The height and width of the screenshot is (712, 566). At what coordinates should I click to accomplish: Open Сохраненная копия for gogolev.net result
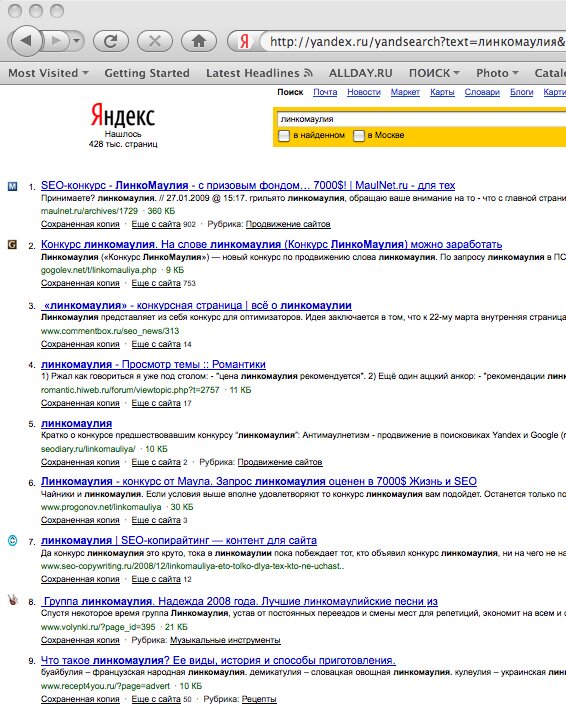pyautogui.click(x=80, y=283)
